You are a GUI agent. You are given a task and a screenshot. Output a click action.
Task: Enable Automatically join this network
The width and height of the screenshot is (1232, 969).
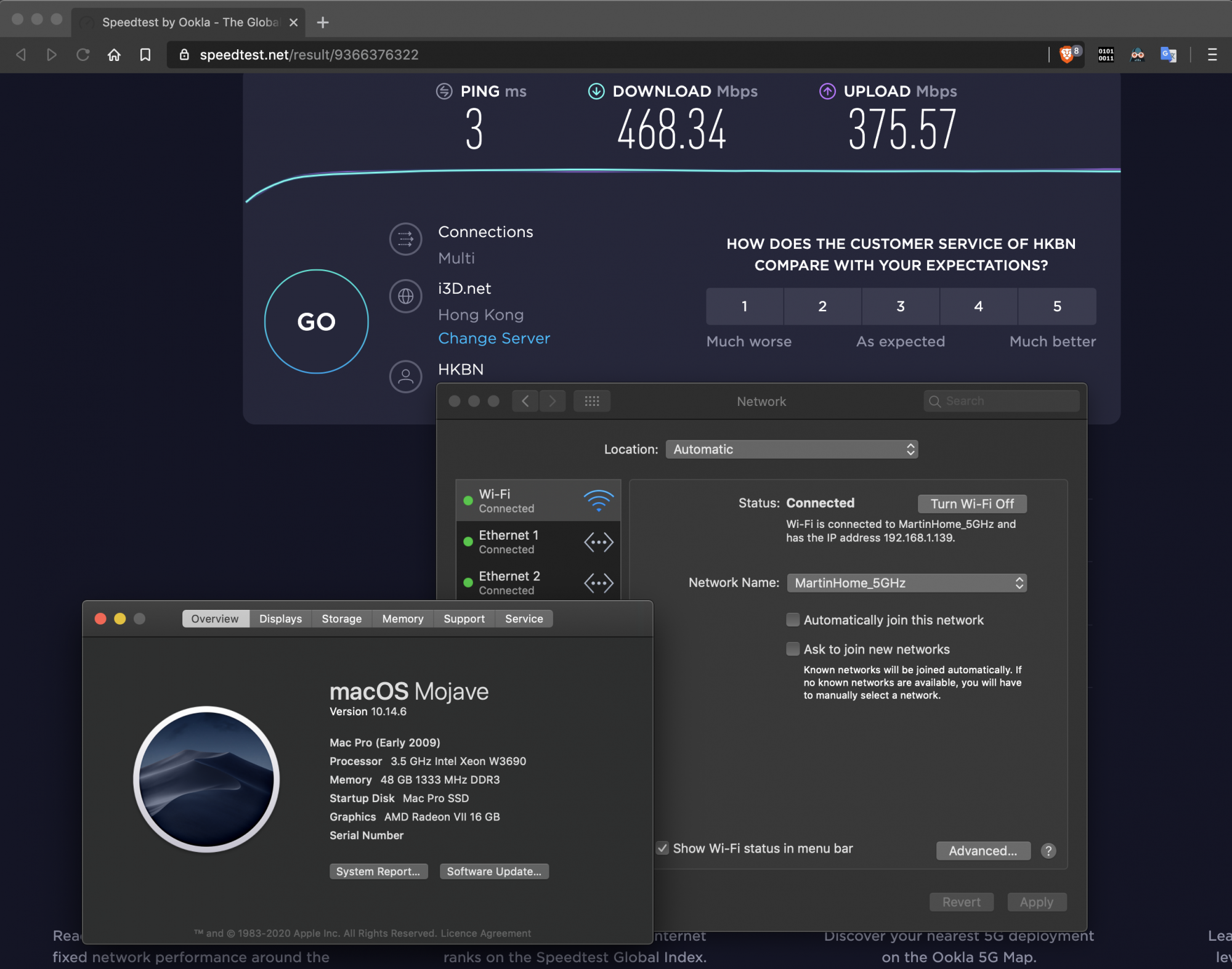[x=793, y=620]
